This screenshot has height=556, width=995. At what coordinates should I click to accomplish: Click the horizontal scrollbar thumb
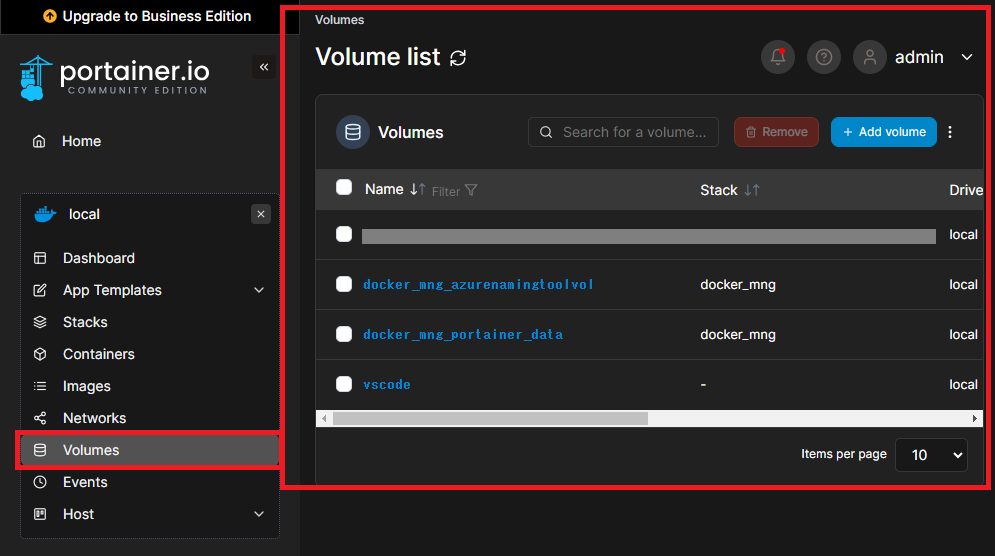click(490, 418)
